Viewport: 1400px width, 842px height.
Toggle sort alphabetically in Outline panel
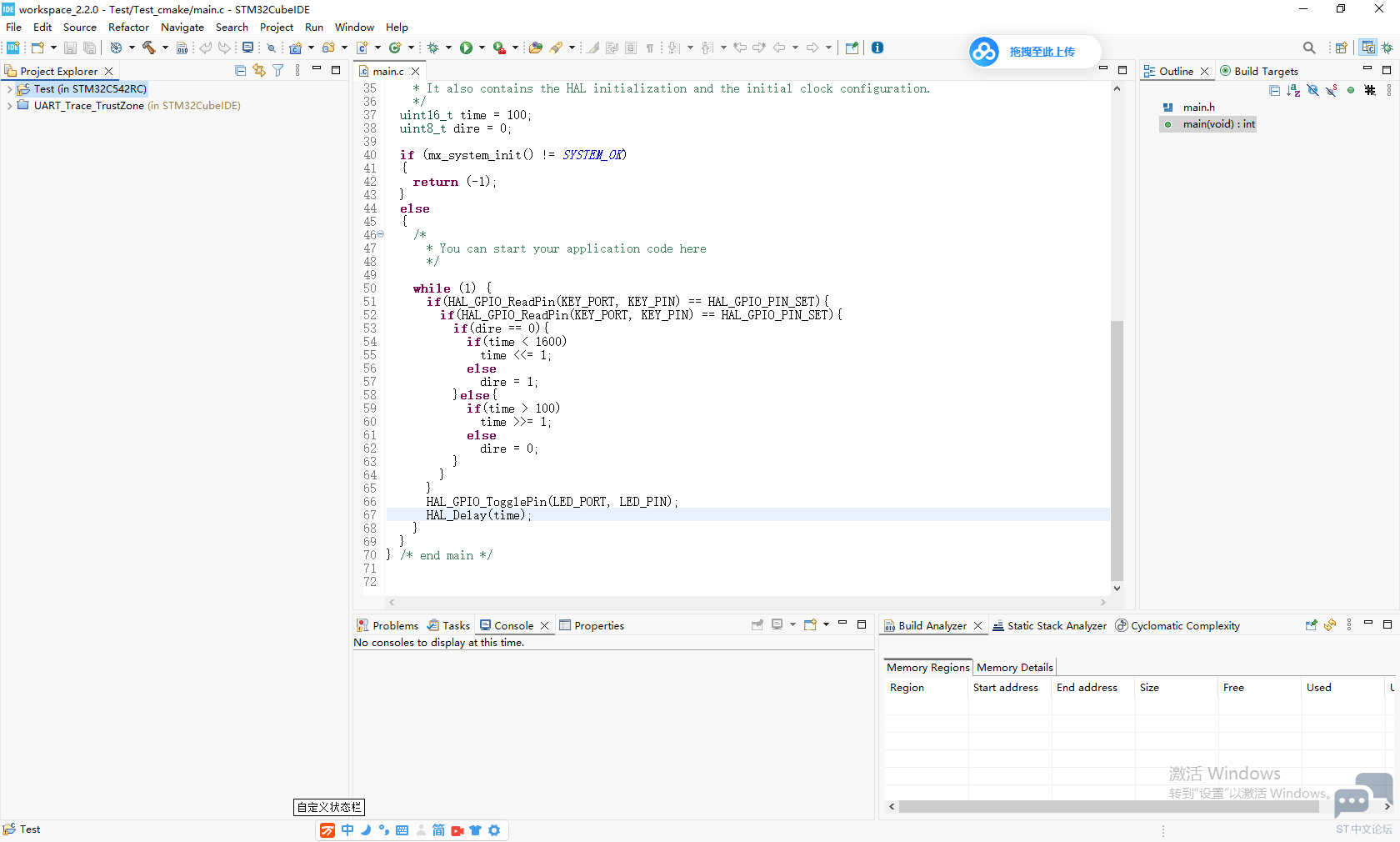[1293, 90]
